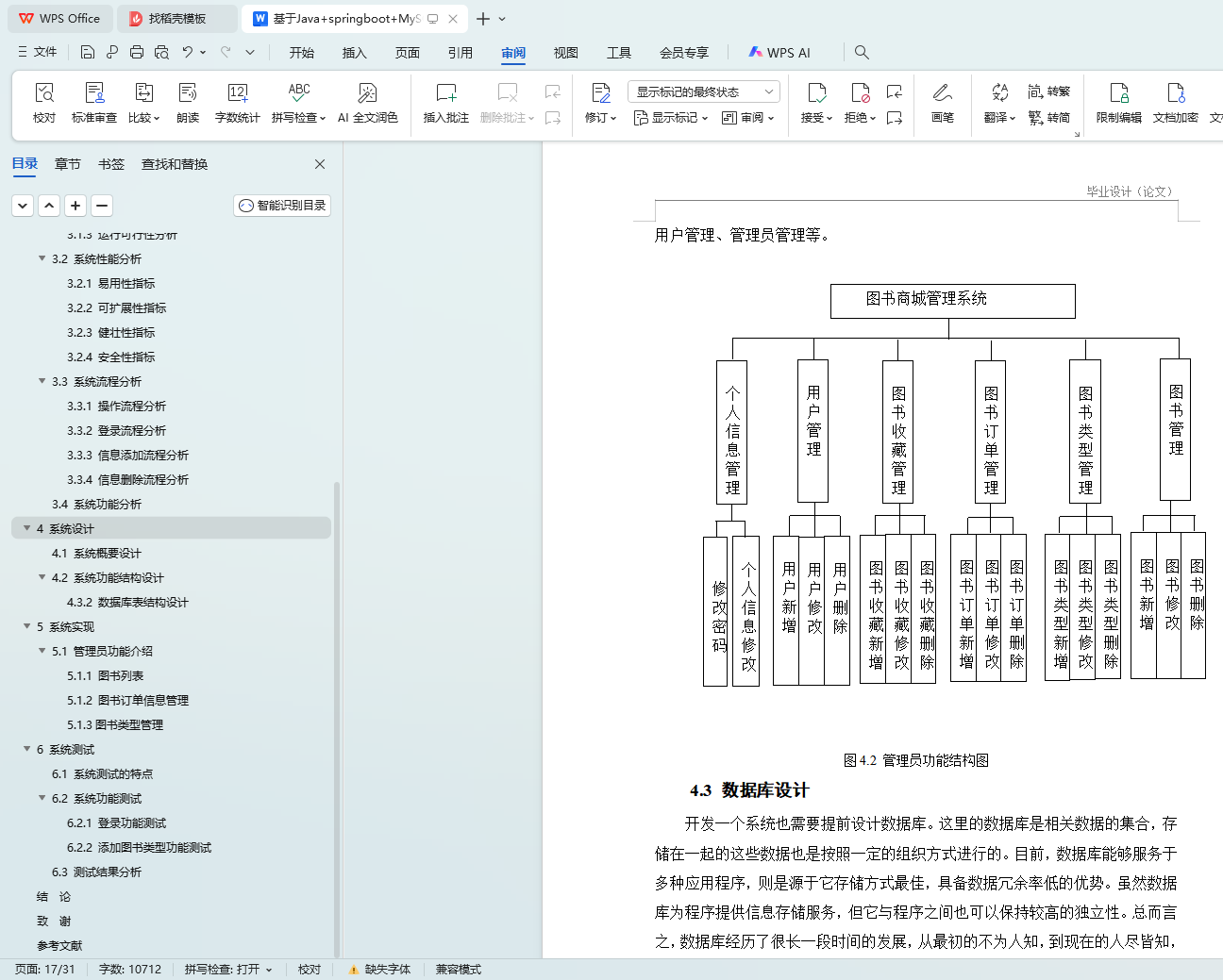1223x980 pixels.
Task: Click the 拒绝 reject change icon
Action: coord(860,92)
